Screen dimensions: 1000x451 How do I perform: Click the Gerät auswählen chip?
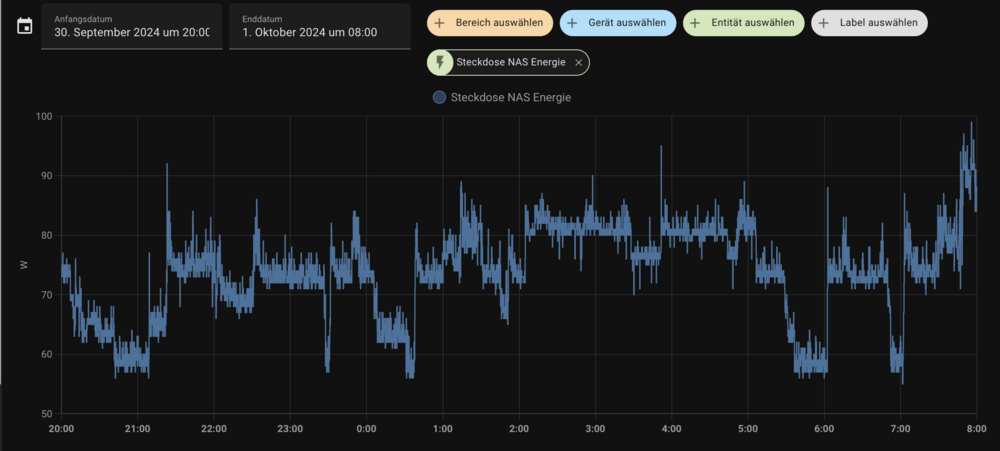pos(618,23)
